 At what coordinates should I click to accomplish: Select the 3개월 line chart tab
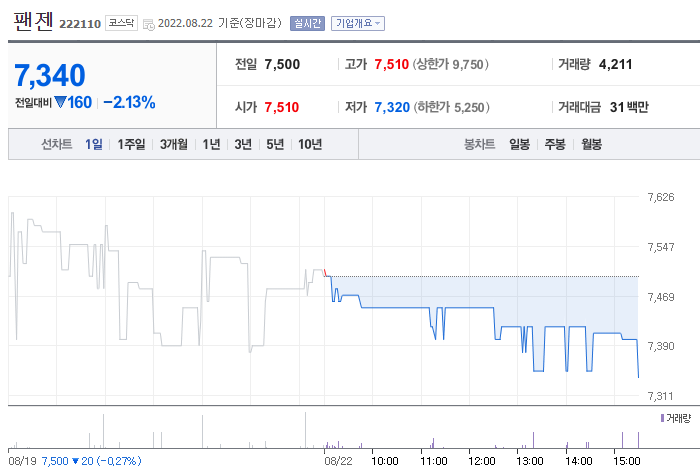[174, 144]
